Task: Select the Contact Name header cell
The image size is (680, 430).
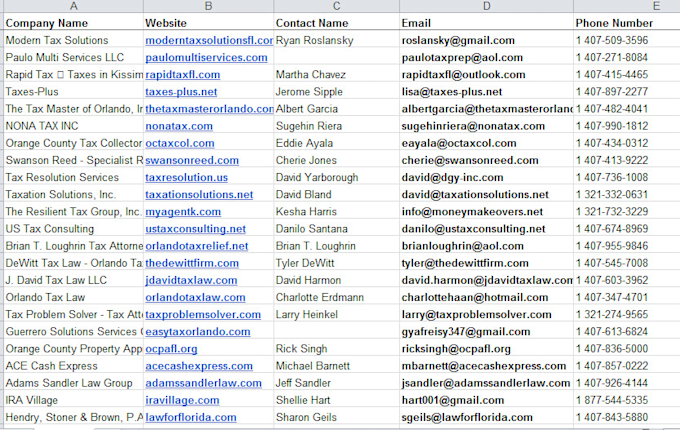Action: pos(337,23)
